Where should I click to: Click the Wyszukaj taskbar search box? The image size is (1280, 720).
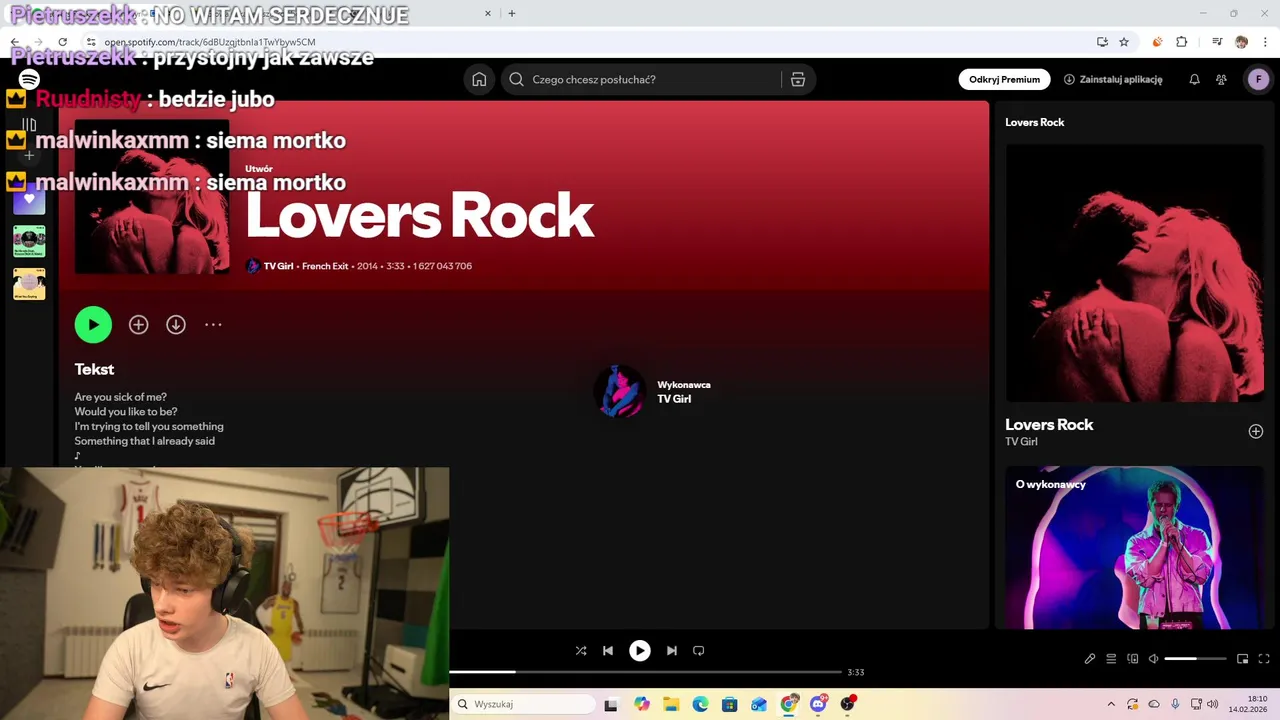(x=524, y=704)
